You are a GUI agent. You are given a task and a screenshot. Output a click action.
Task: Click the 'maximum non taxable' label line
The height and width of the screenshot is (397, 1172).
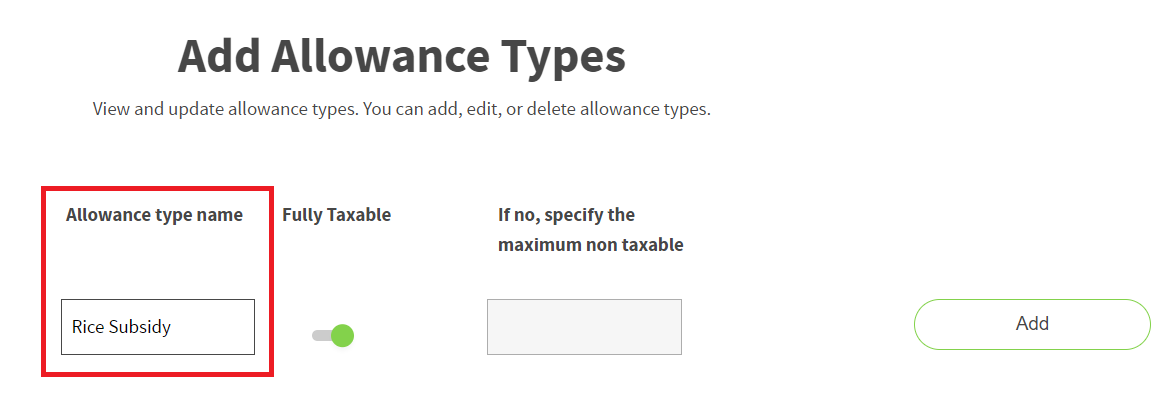[590, 245]
